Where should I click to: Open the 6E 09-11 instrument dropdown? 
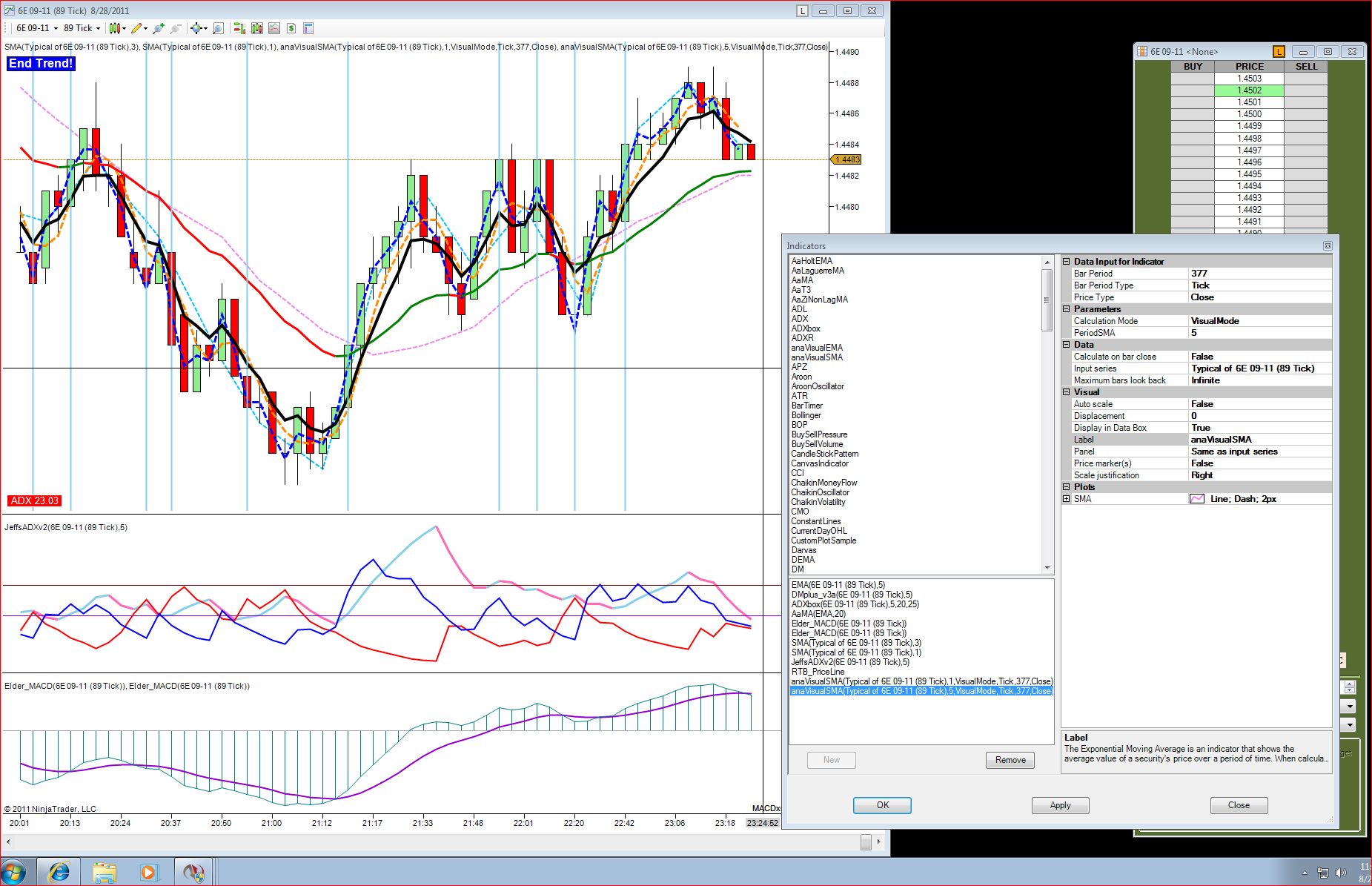click(x=37, y=28)
